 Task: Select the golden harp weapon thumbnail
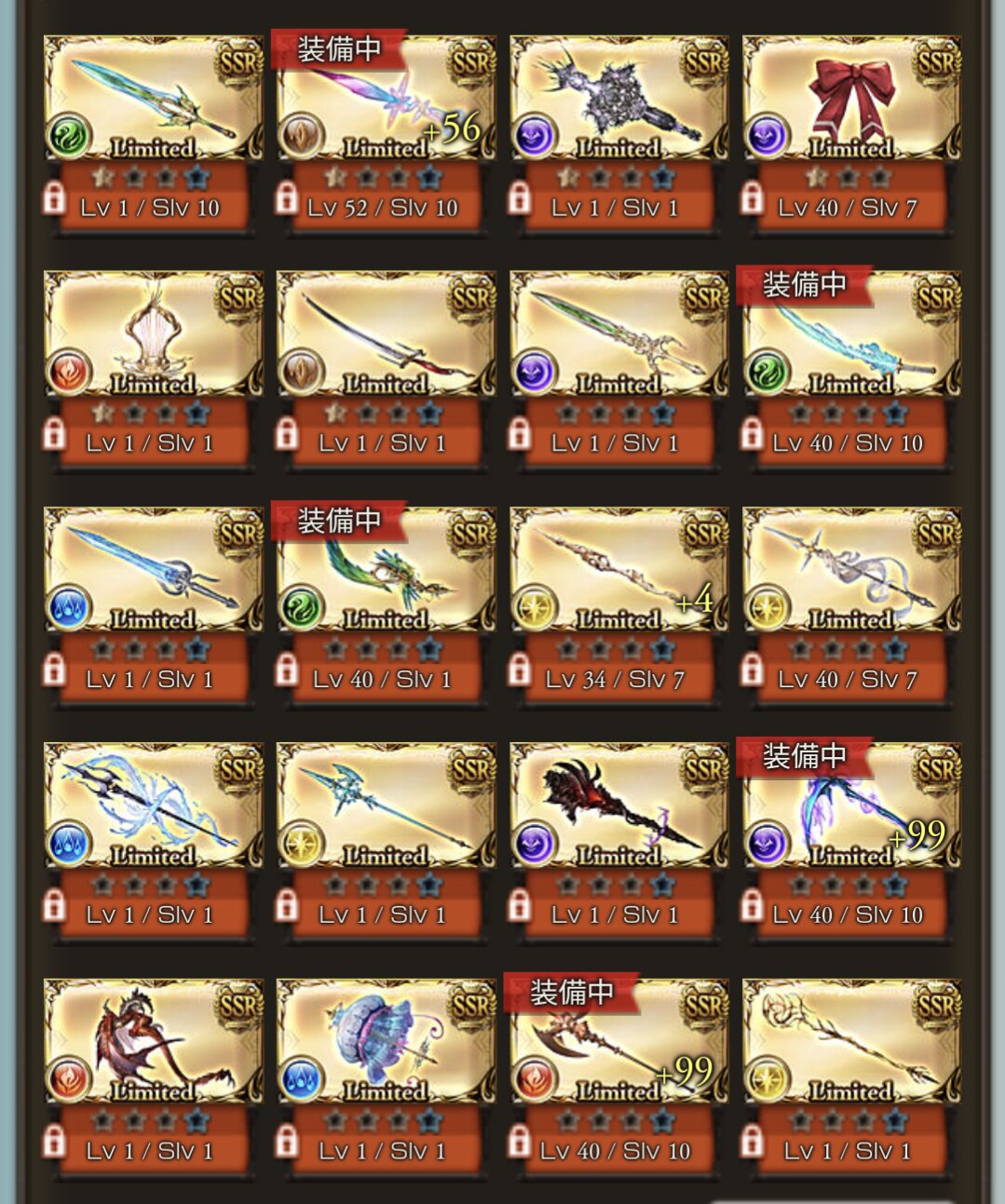[154, 334]
